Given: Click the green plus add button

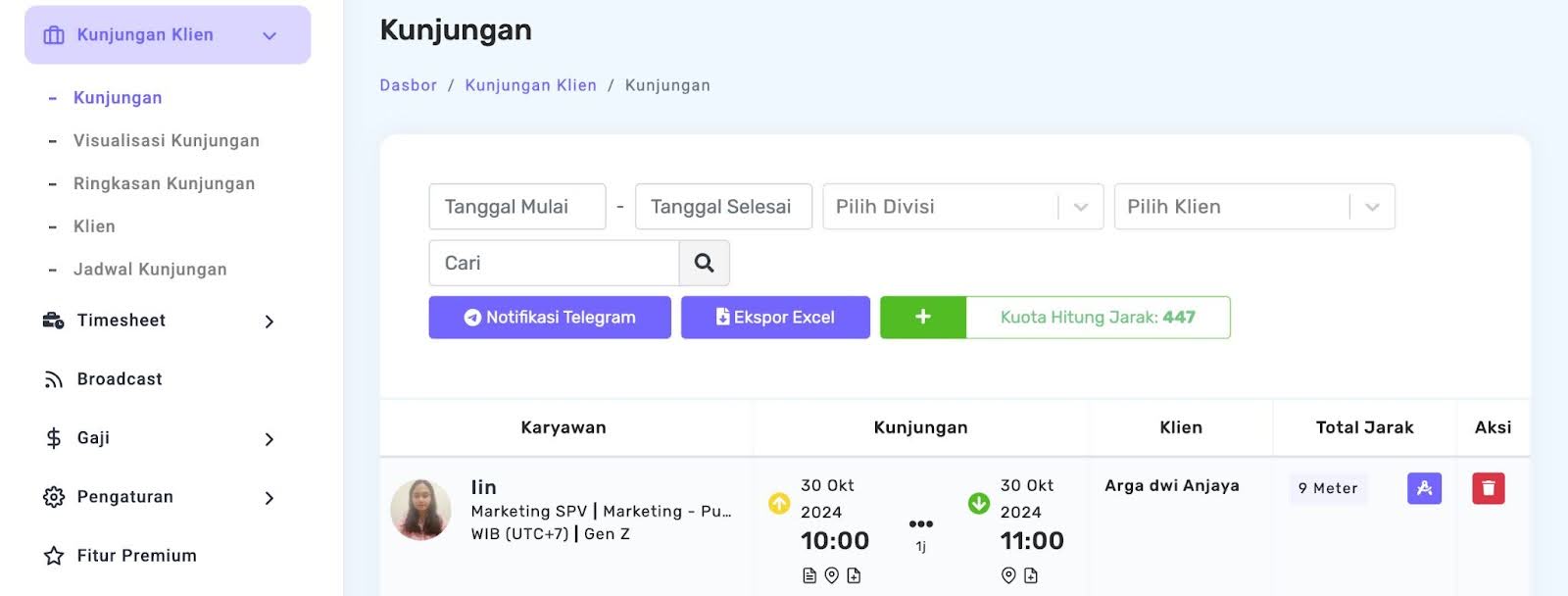Looking at the screenshot, I should point(922,317).
